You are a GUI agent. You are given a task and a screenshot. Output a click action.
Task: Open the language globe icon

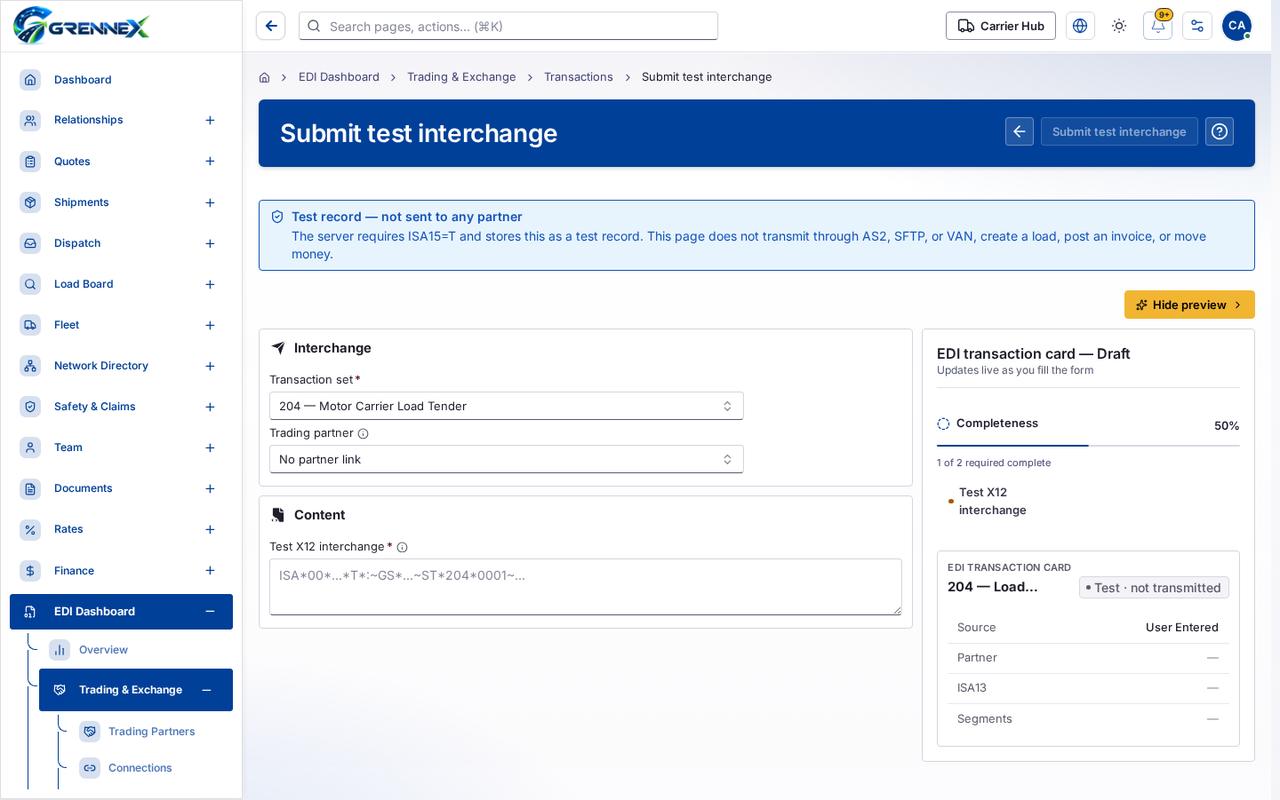(1080, 26)
